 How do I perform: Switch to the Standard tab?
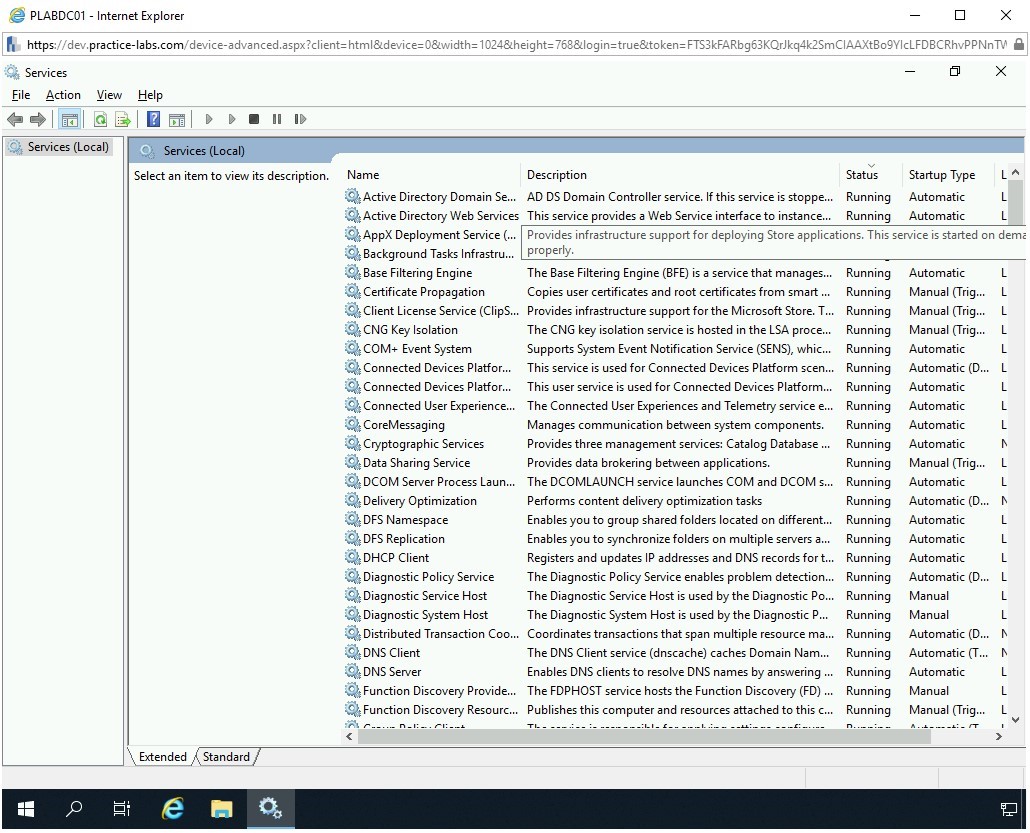point(226,757)
